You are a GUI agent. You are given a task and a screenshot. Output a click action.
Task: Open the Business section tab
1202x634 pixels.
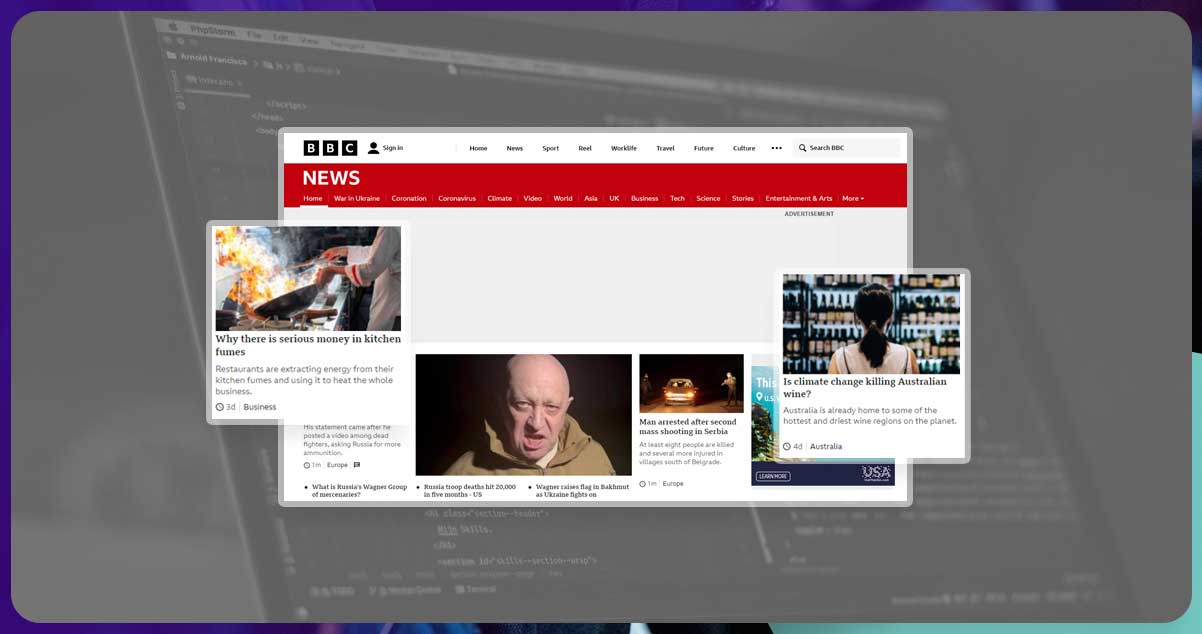(645, 198)
